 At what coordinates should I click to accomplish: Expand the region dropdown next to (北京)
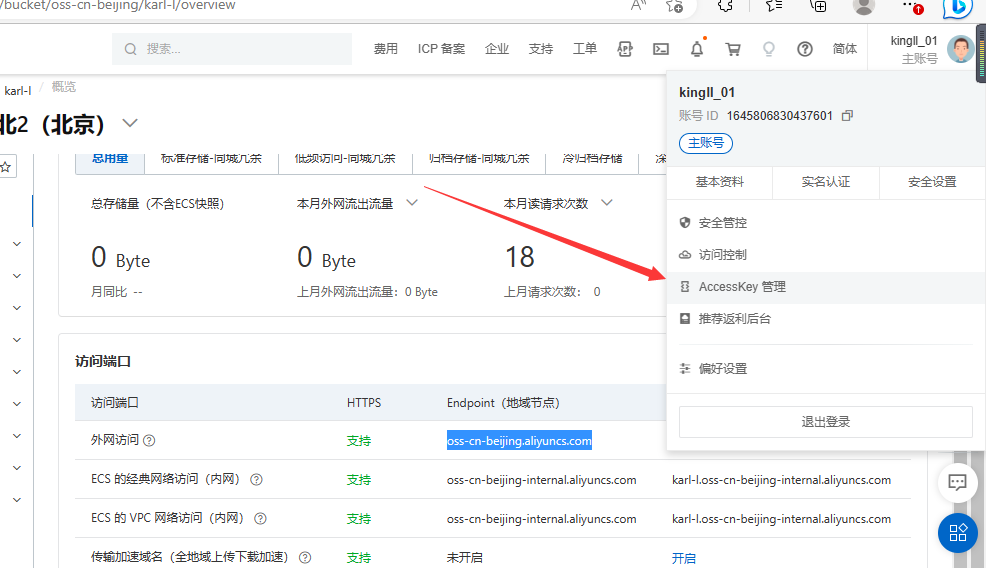tap(130, 123)
